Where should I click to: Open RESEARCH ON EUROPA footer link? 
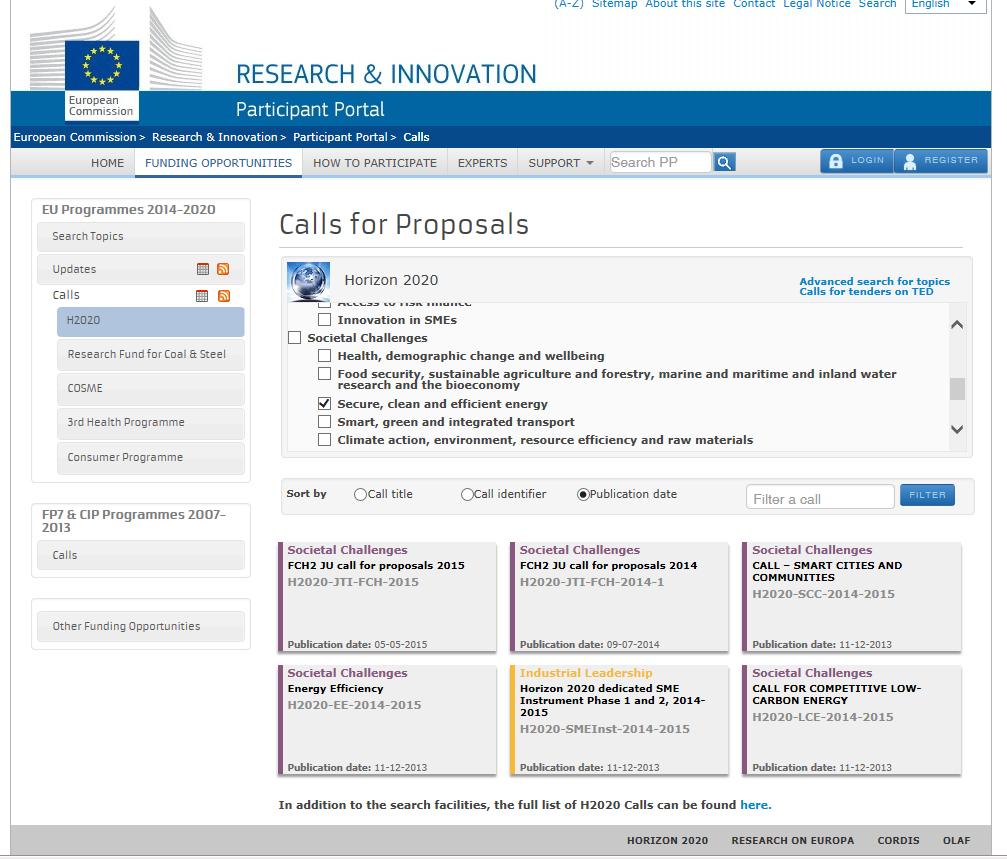coord(792,840)
